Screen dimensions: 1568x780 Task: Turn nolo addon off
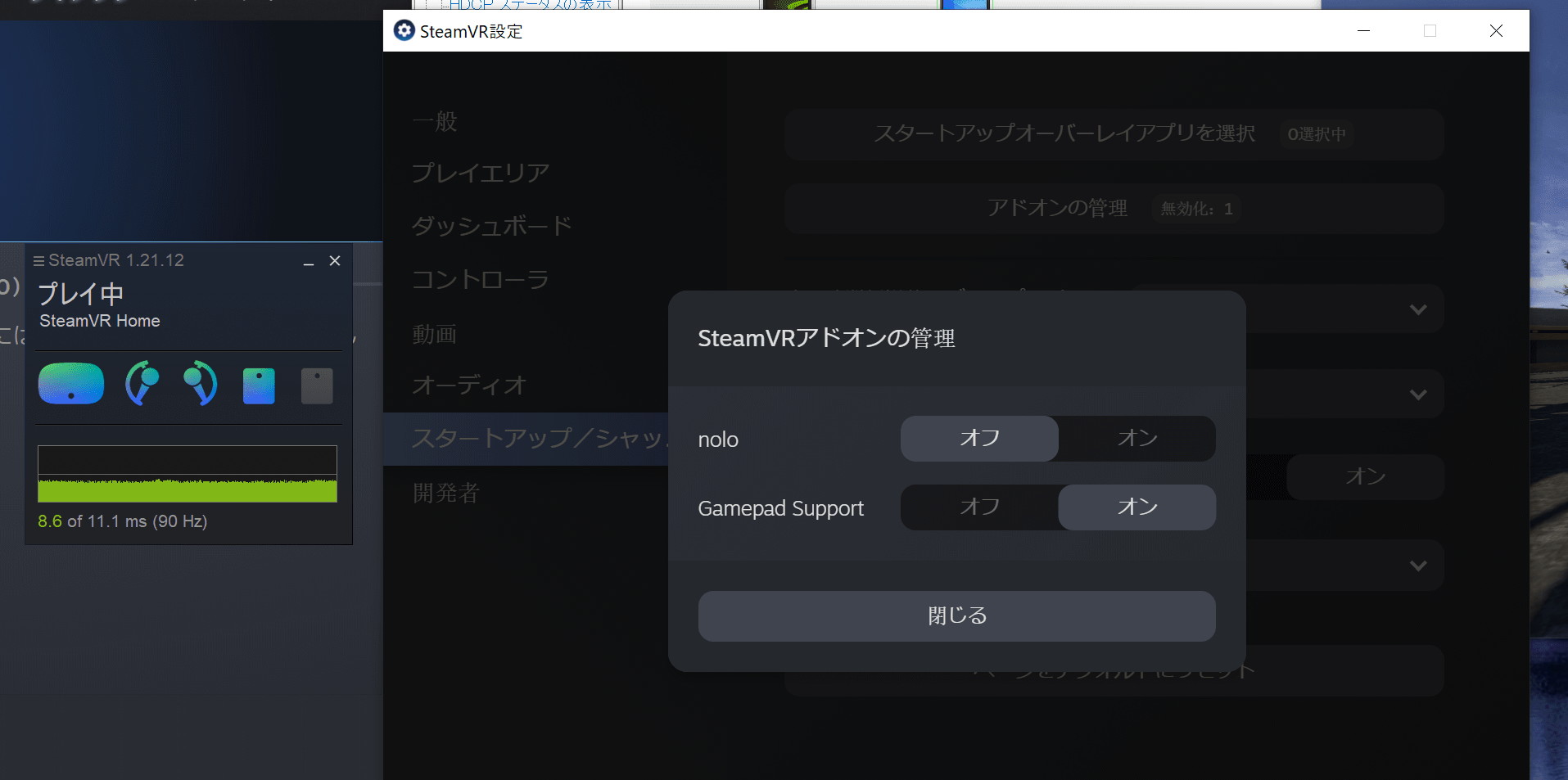979,439
